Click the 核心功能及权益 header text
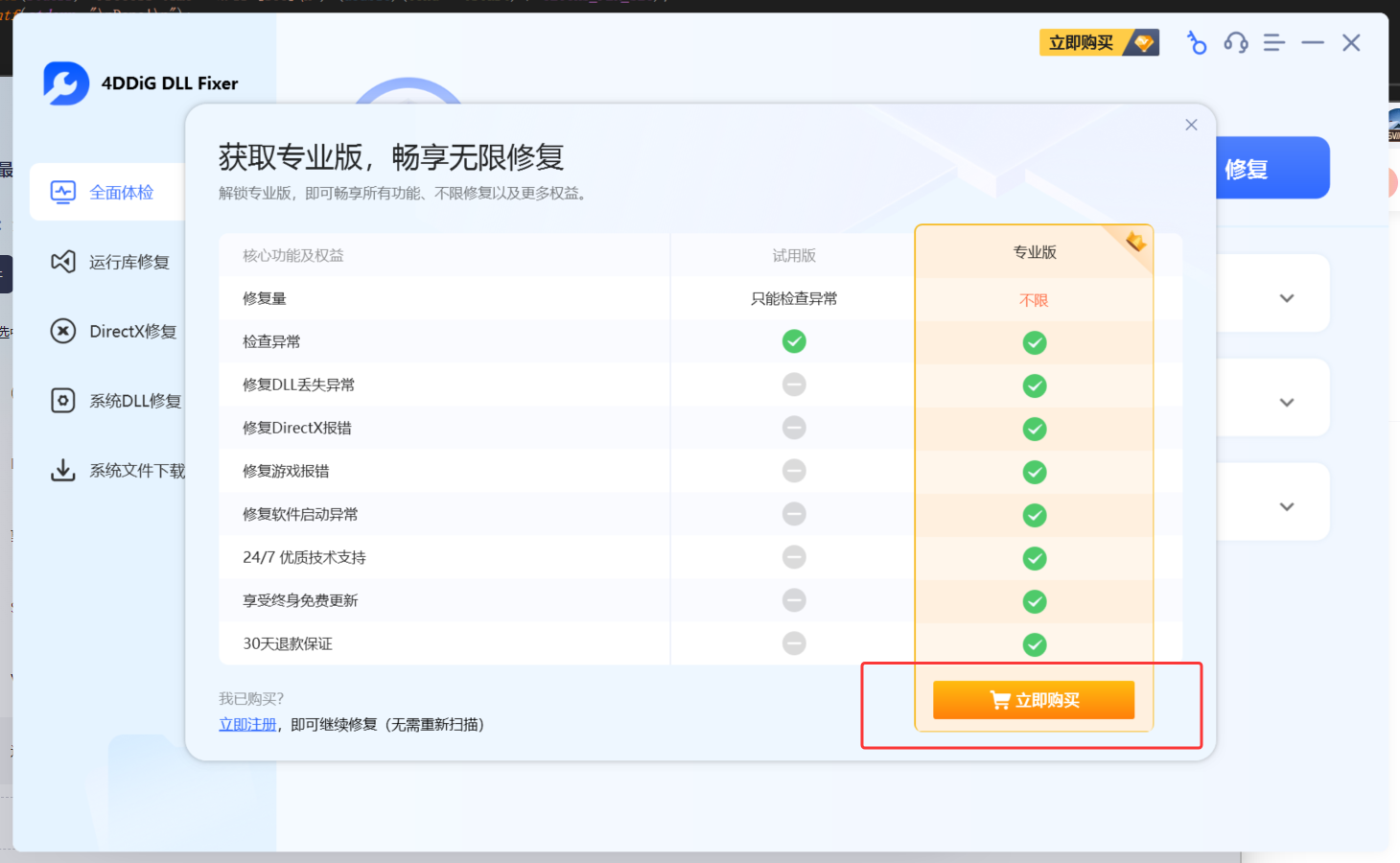 point(293,255)
